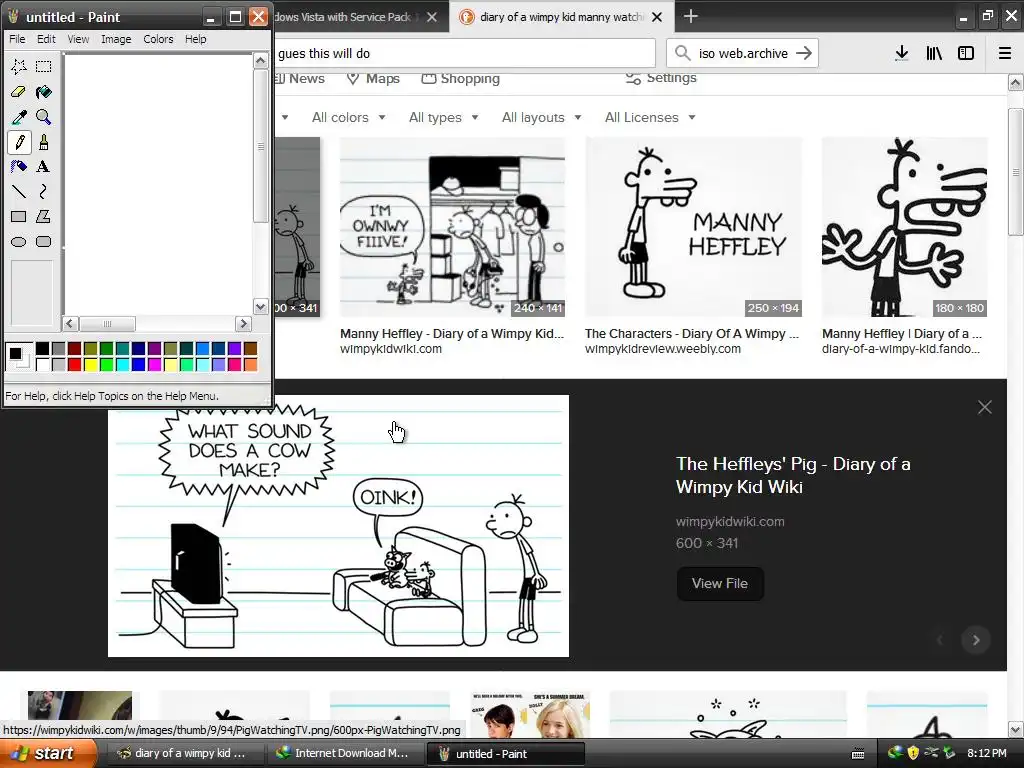Click Paint canvas scroll down arrow
Screen dimensions: 1024x768
coord(261,306)
